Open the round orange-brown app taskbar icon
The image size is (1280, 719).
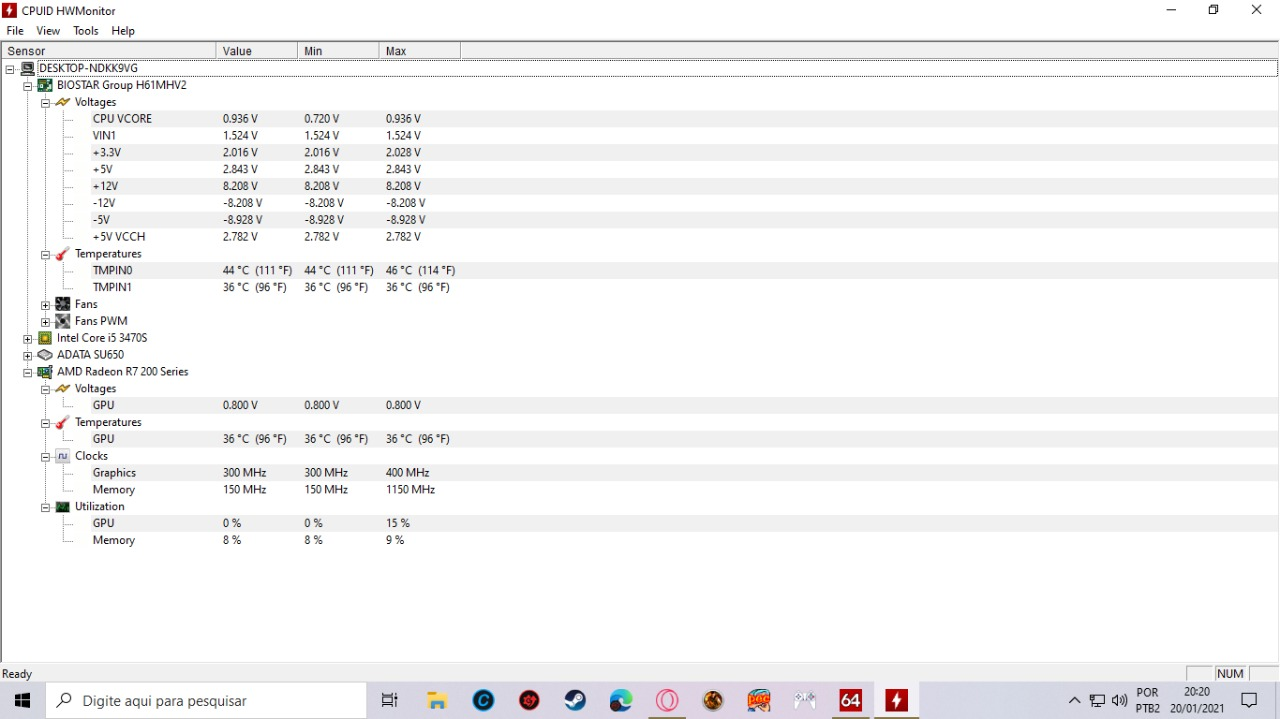713,701
